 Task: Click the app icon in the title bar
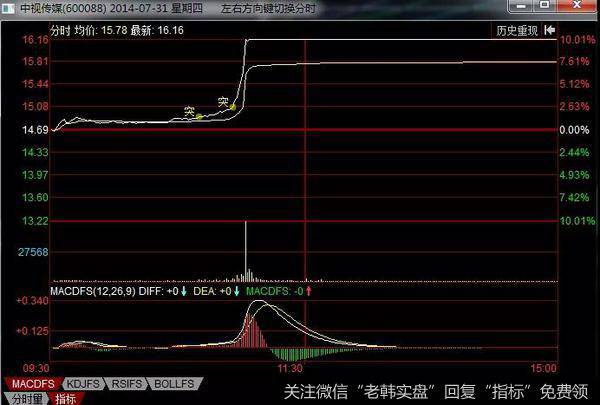(8, 8)
